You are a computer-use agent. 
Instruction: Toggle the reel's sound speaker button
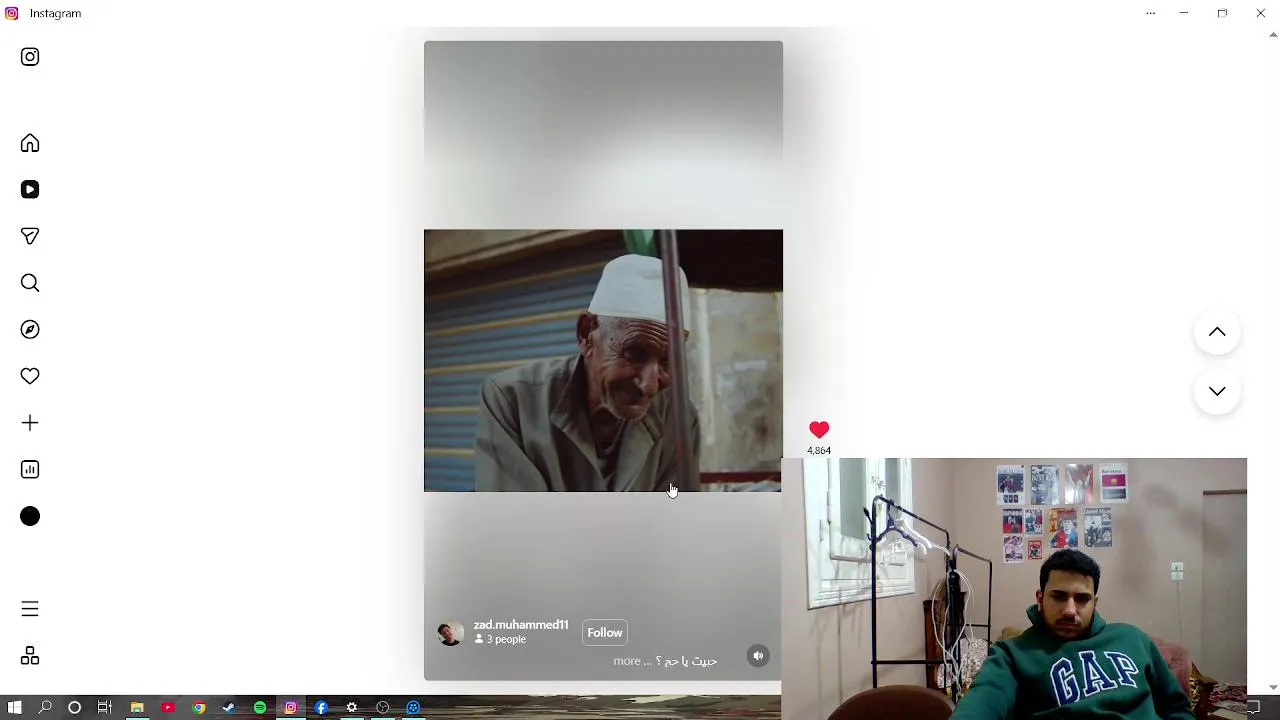(x=758, y=656)
